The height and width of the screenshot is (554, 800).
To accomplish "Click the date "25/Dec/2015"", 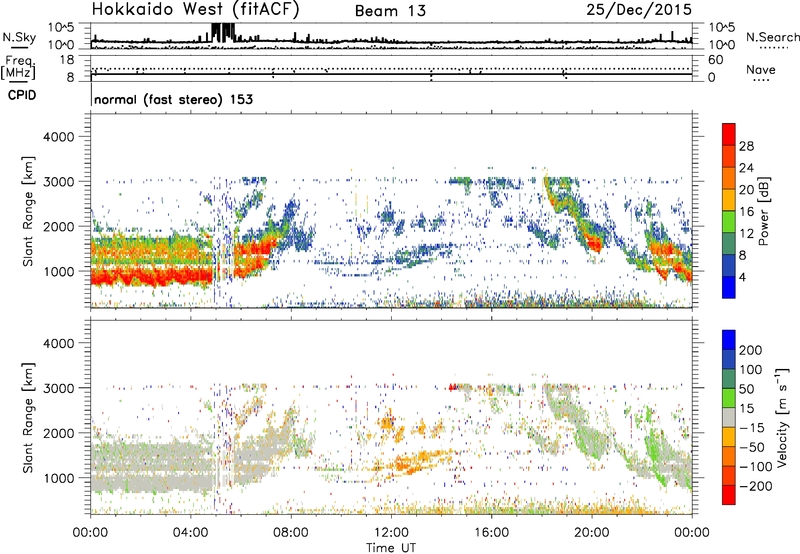I will pos(639,10).
